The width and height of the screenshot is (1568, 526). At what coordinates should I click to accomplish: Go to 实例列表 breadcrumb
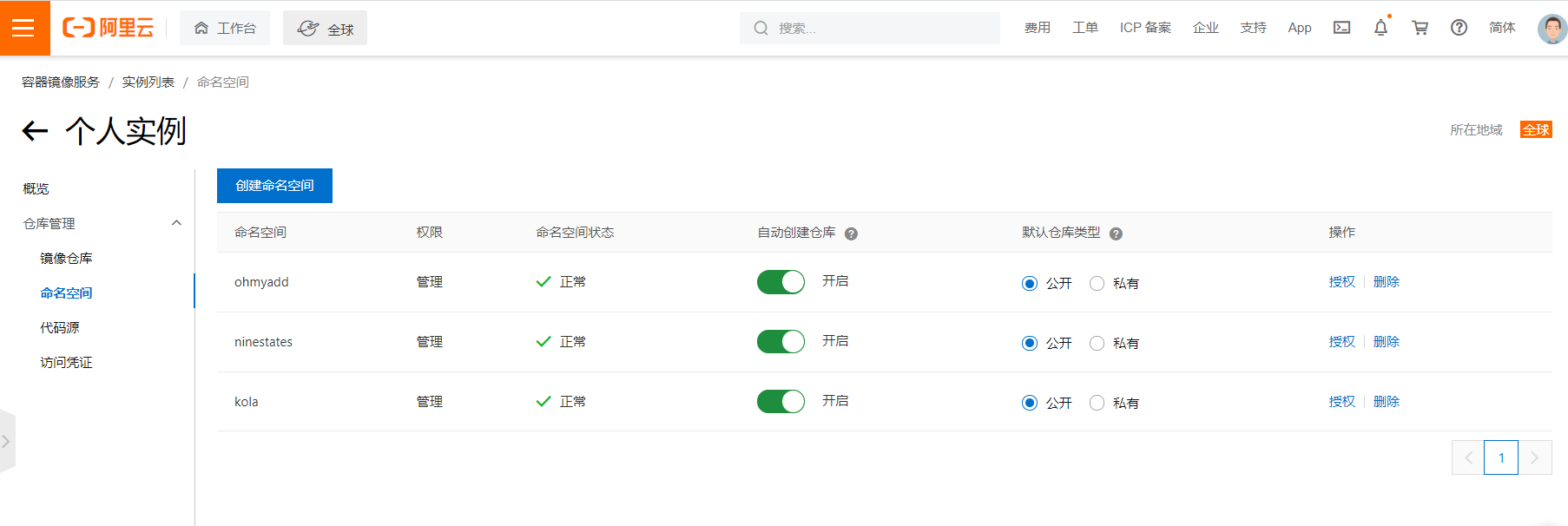coord(148,82)
